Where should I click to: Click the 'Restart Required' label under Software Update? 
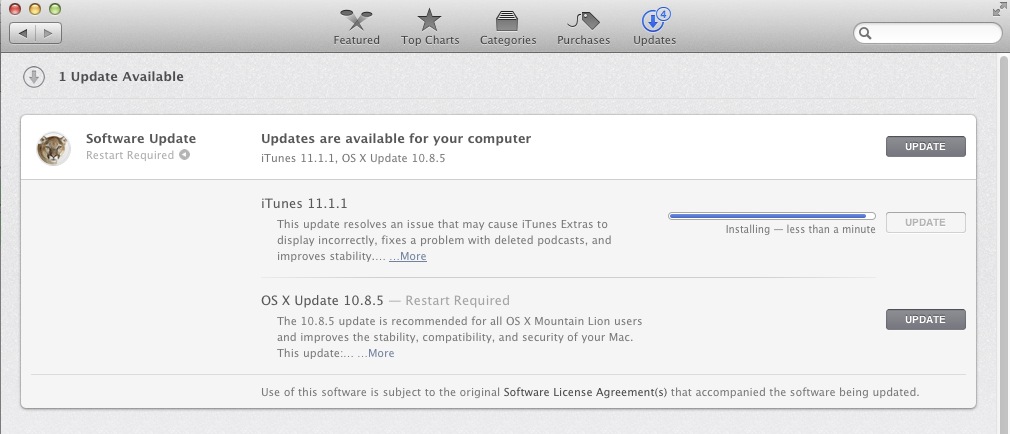coord(130,155)
